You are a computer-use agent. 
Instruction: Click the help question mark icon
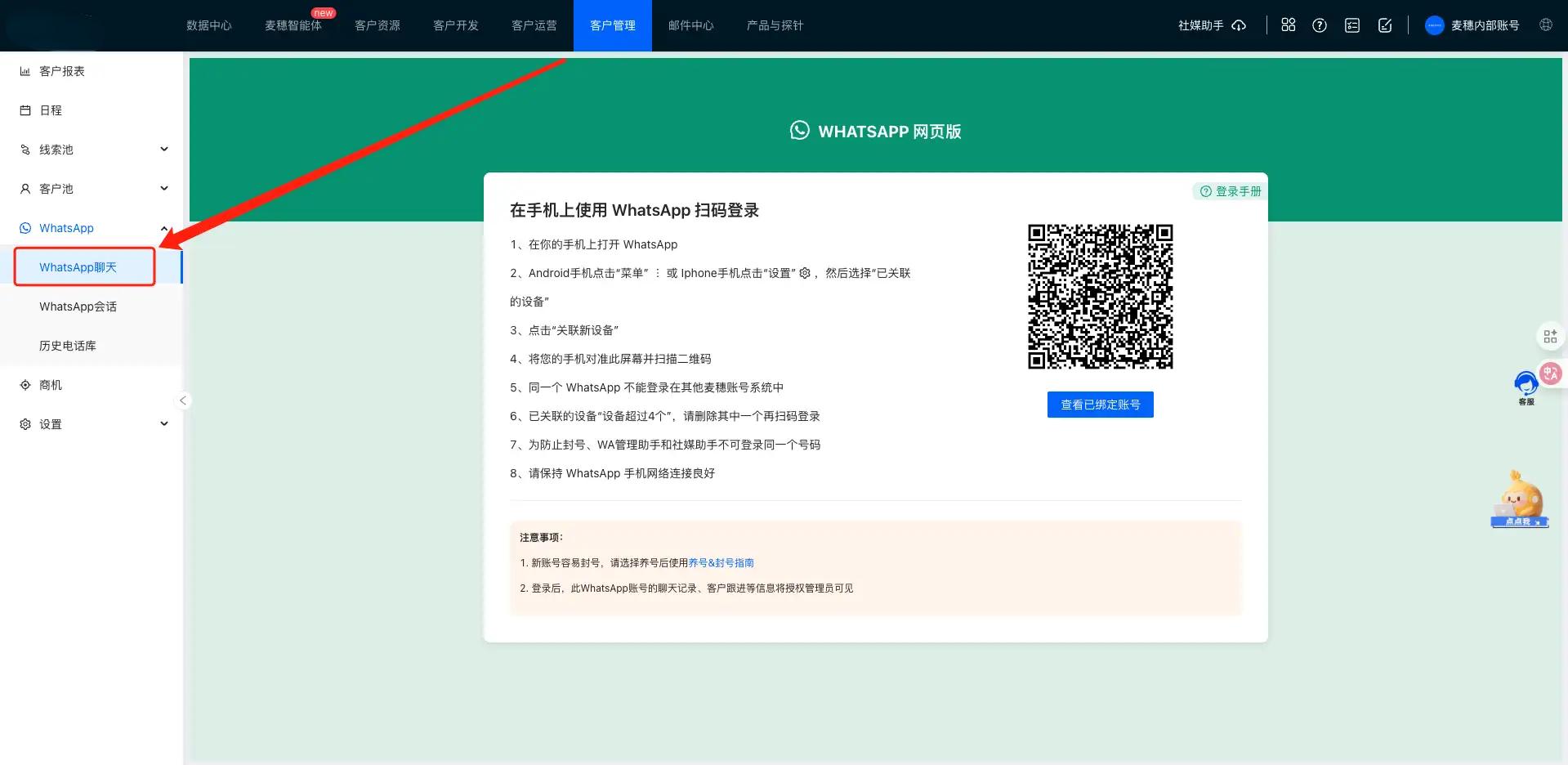[x=1319, y=25]
